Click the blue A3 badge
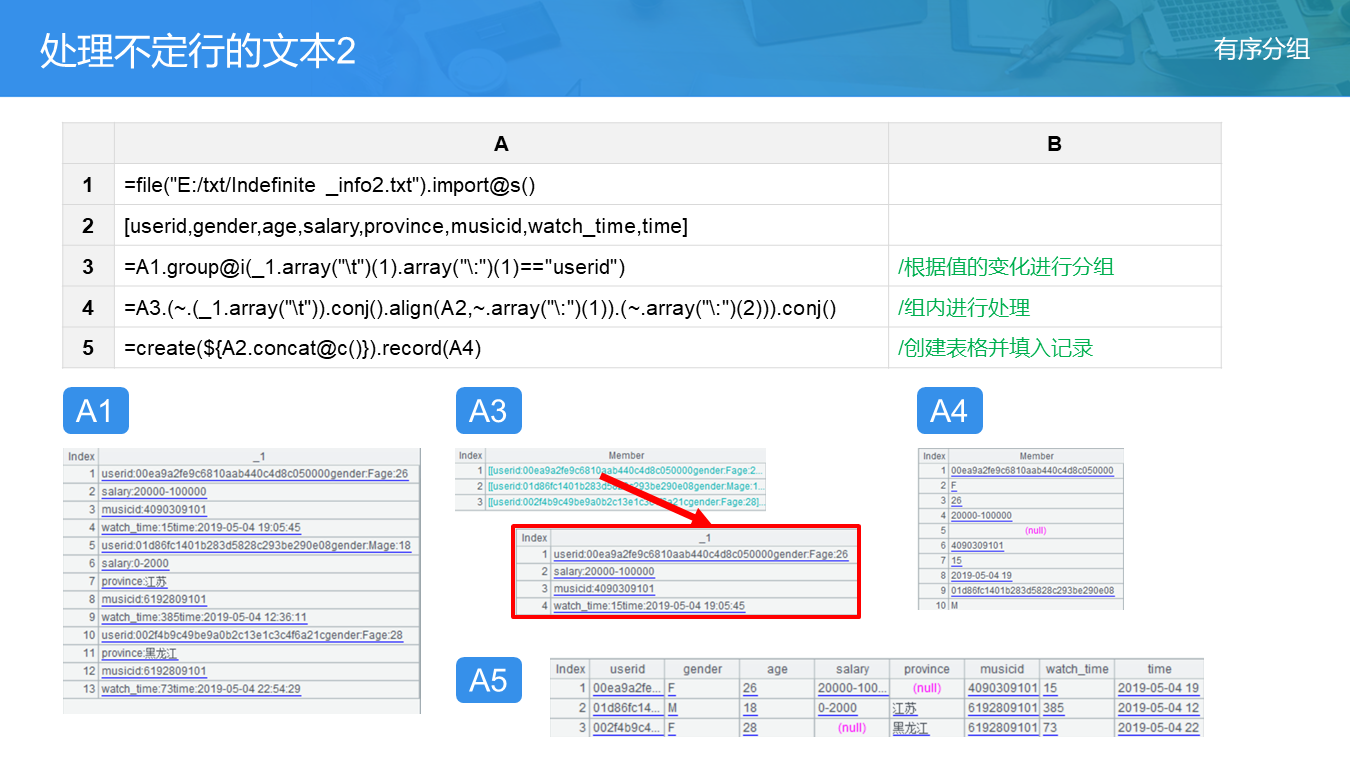The height and width of the screenshot is (759, 1350). pos(488,411)
